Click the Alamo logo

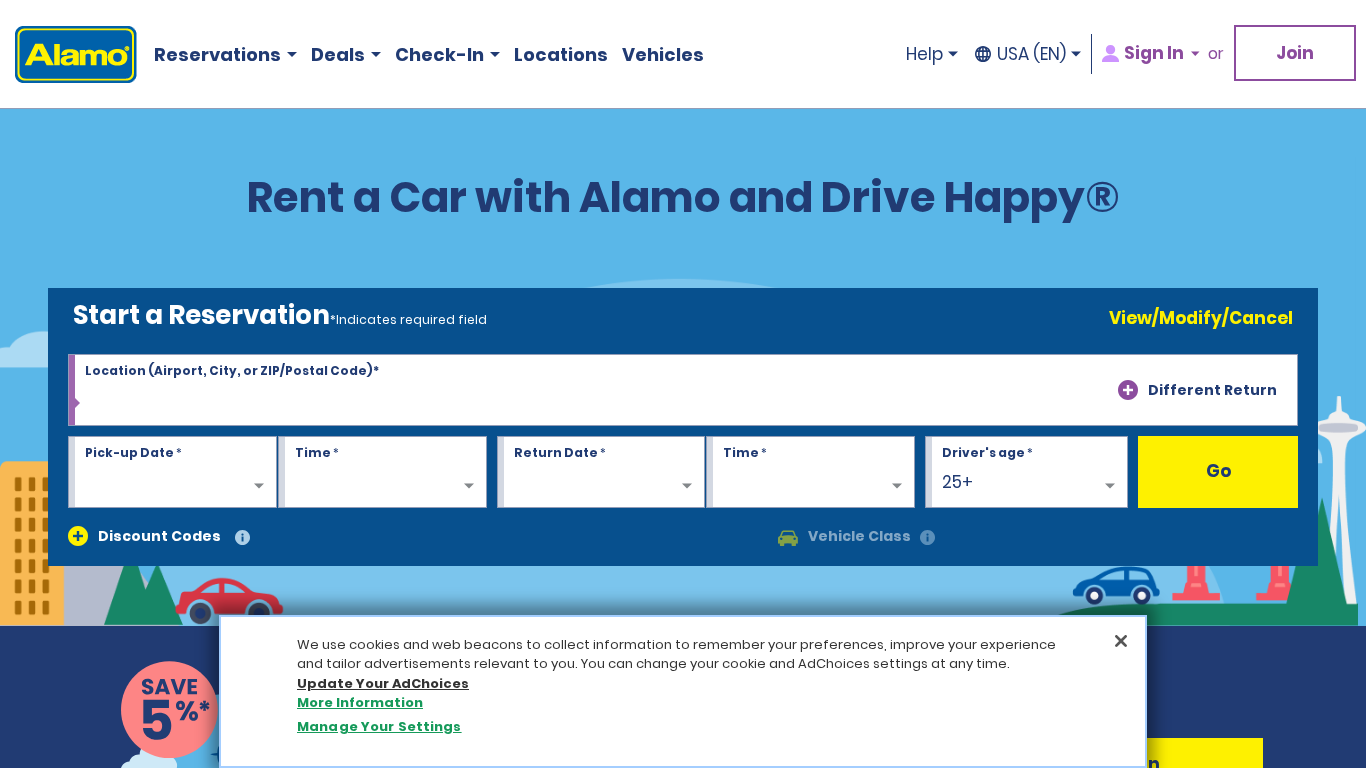click(x=76, y=54)
